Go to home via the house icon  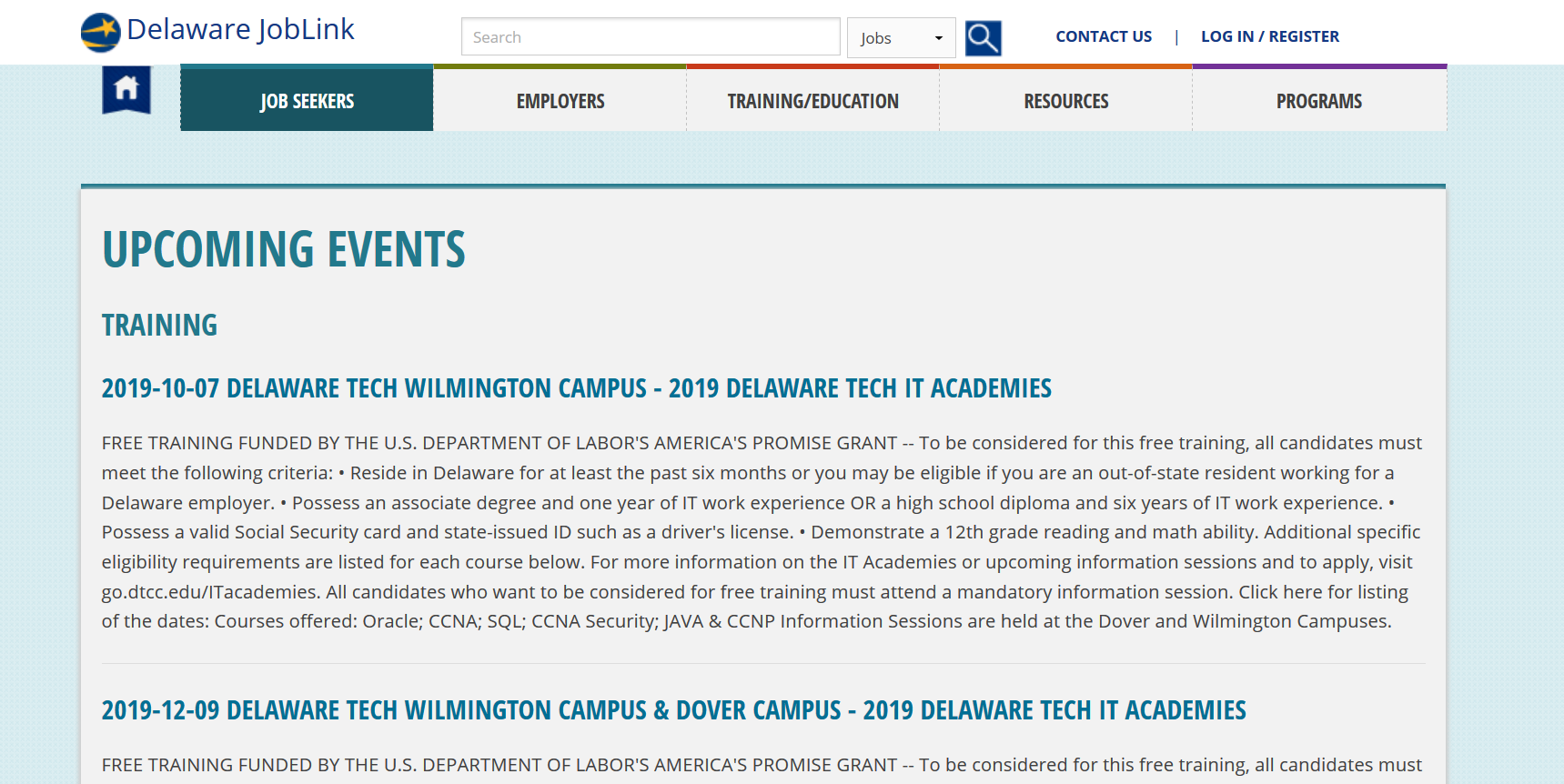[x=126, y=89]
